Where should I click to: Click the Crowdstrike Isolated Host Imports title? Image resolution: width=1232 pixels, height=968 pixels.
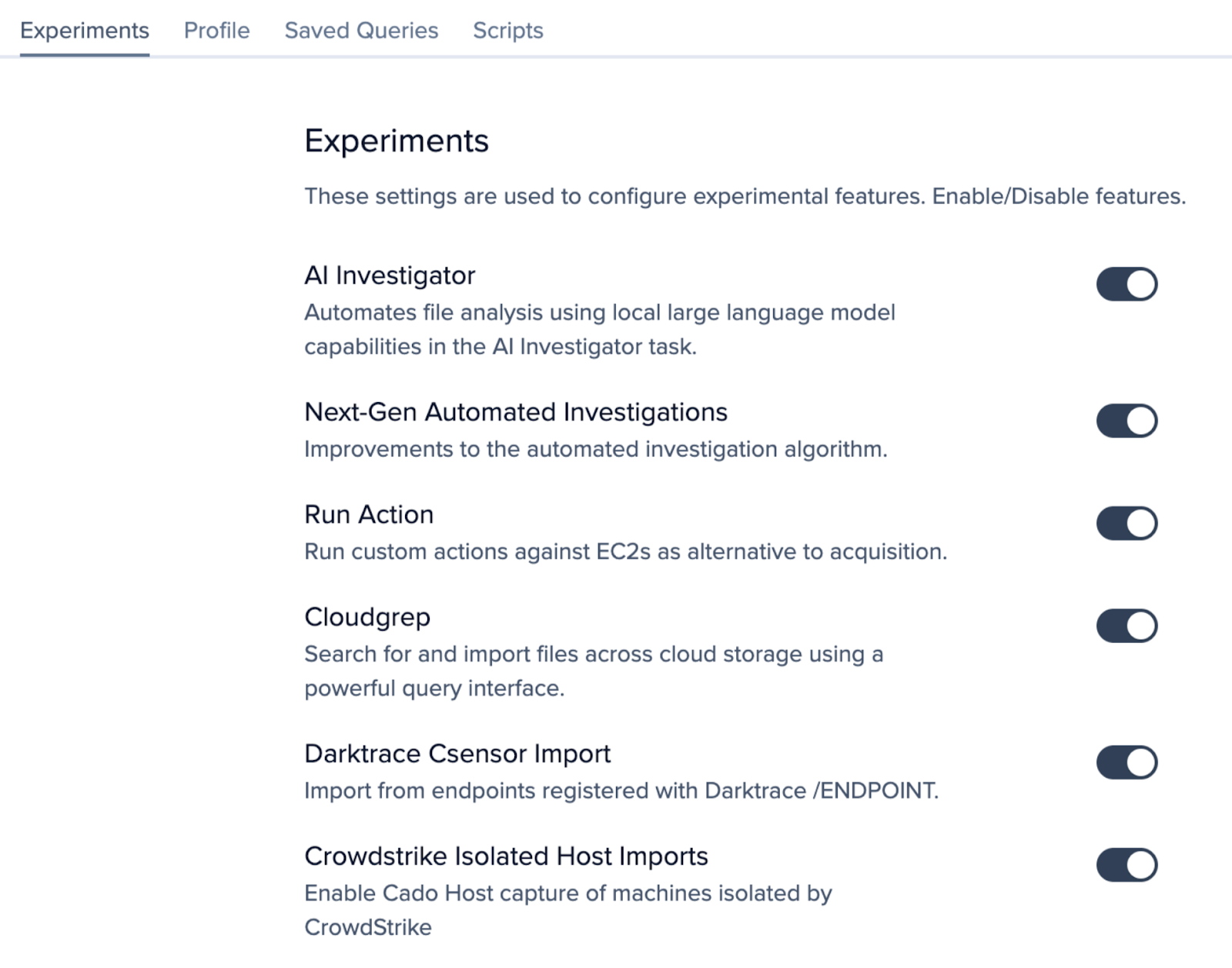pyautogui.click(x=506, y=856)
